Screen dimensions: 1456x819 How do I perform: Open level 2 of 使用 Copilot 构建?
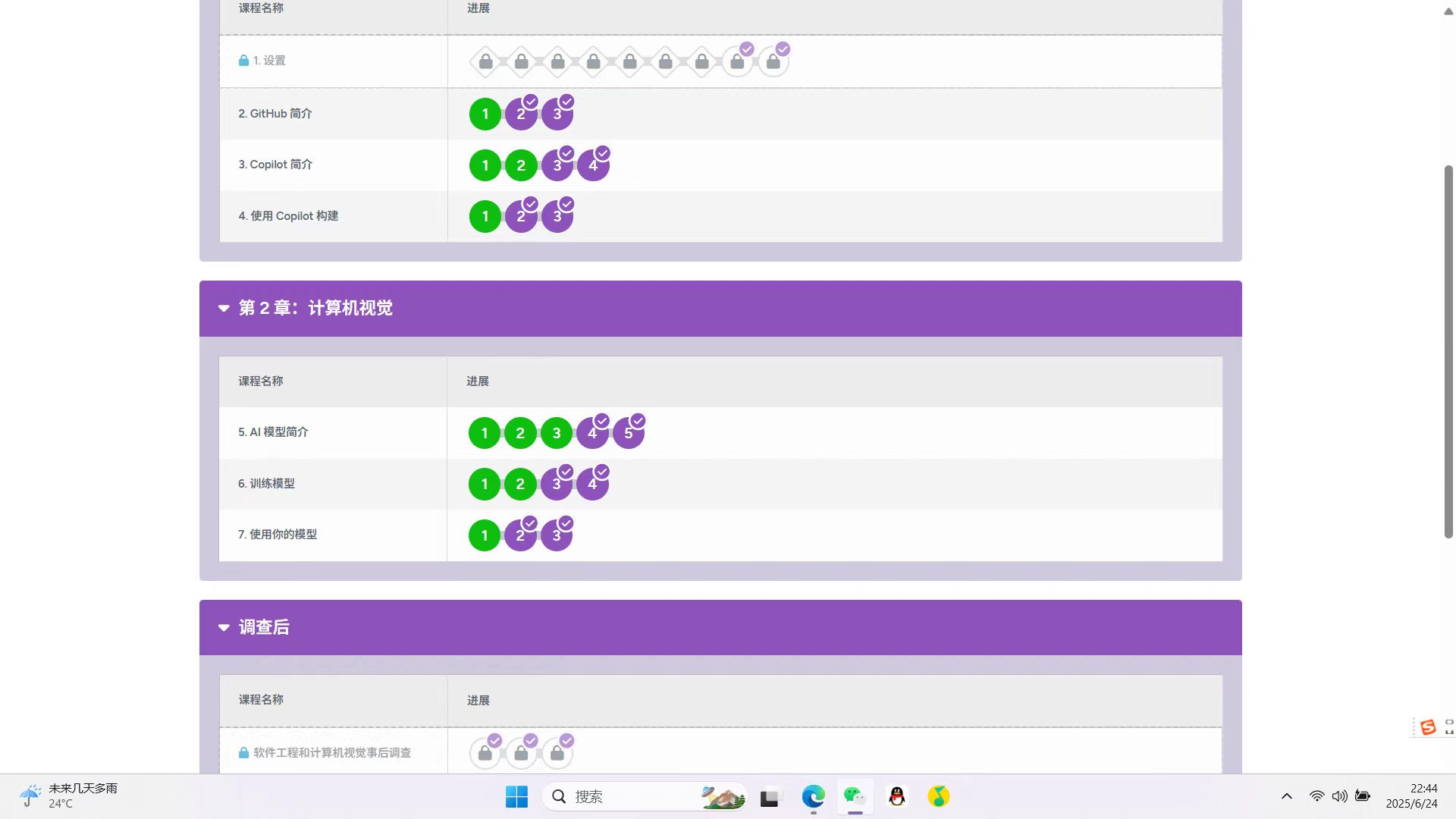[521, 217]
